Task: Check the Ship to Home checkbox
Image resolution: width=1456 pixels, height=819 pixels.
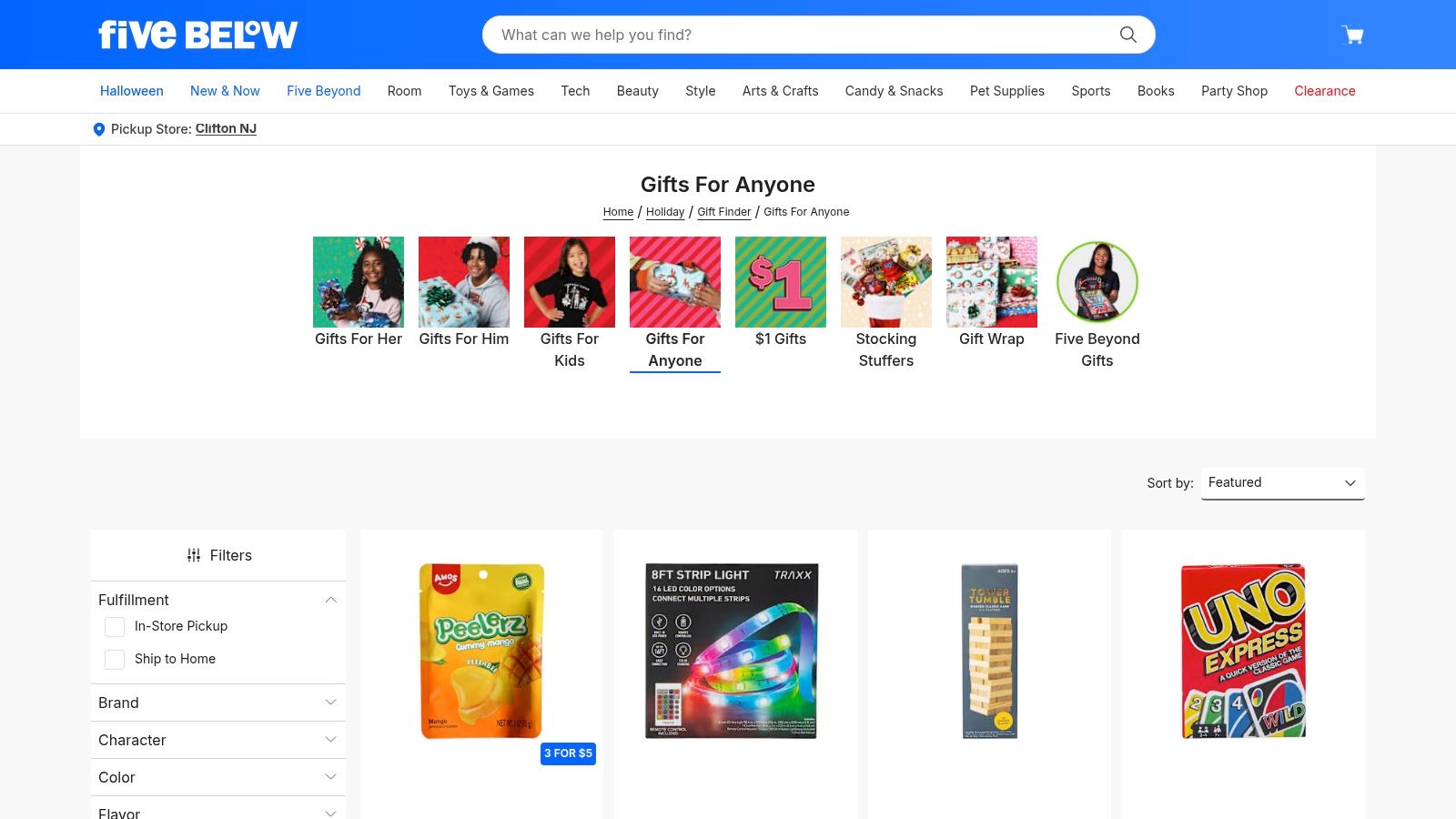Action: [115, 660]
